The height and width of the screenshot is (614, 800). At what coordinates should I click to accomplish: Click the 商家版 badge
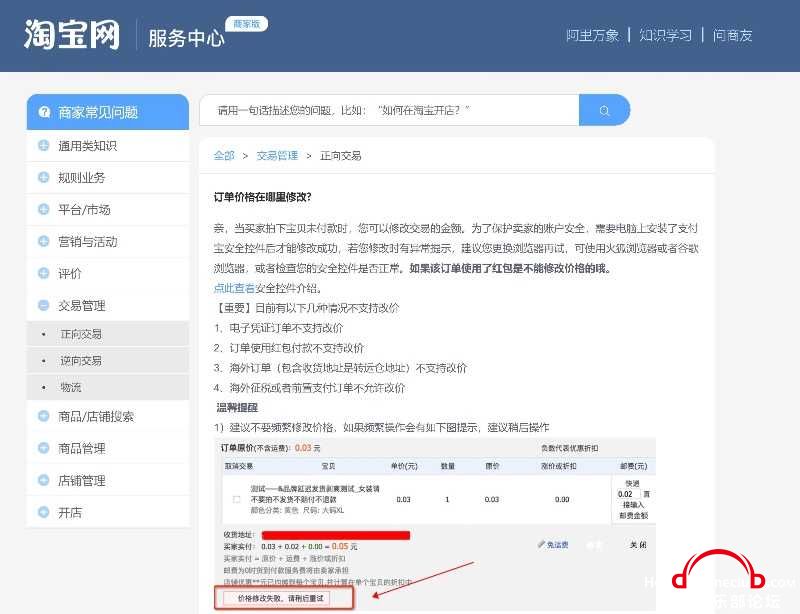pyautogui.click(x=247, y=24)
